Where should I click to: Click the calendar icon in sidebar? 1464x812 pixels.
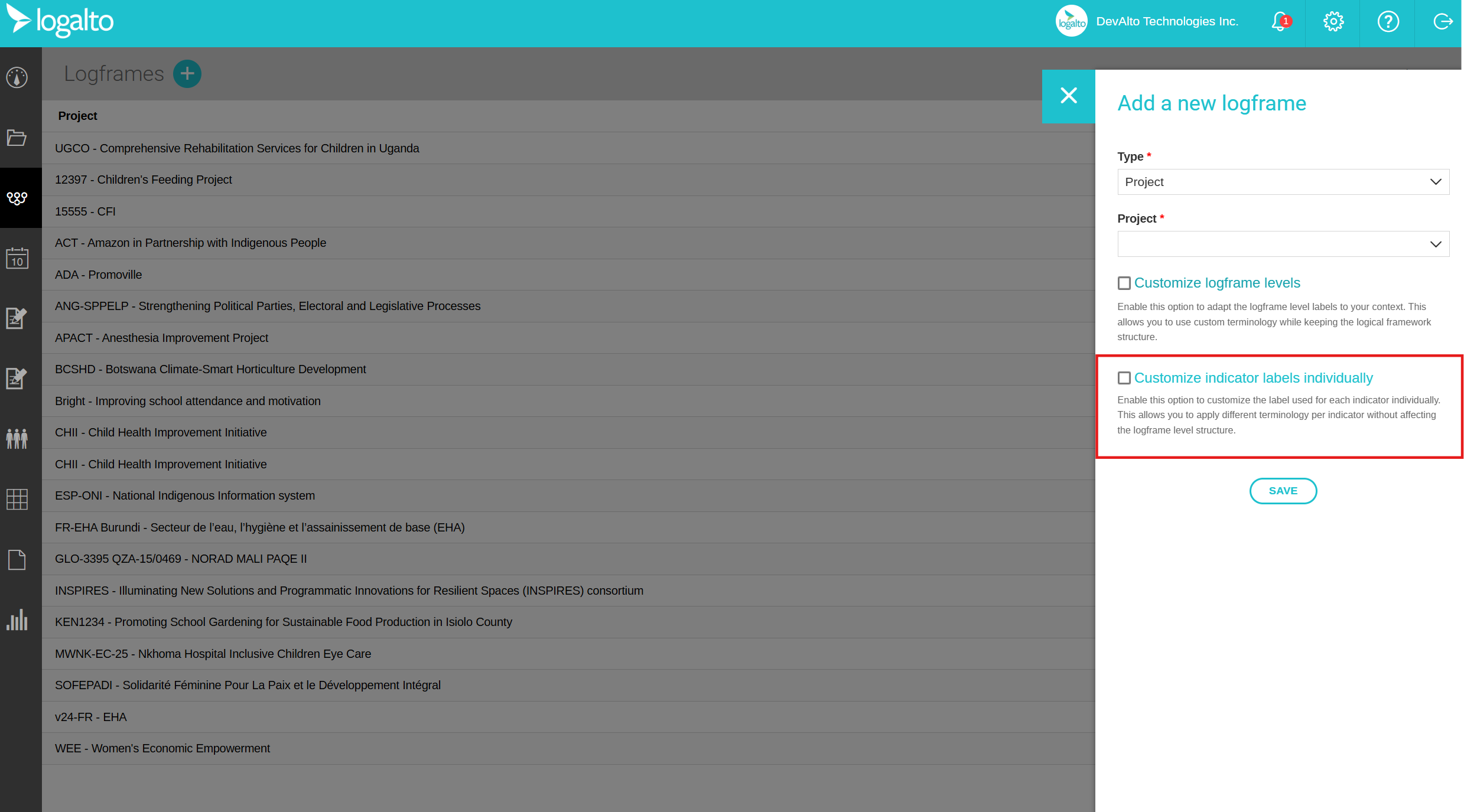click(x=17, y=259)
